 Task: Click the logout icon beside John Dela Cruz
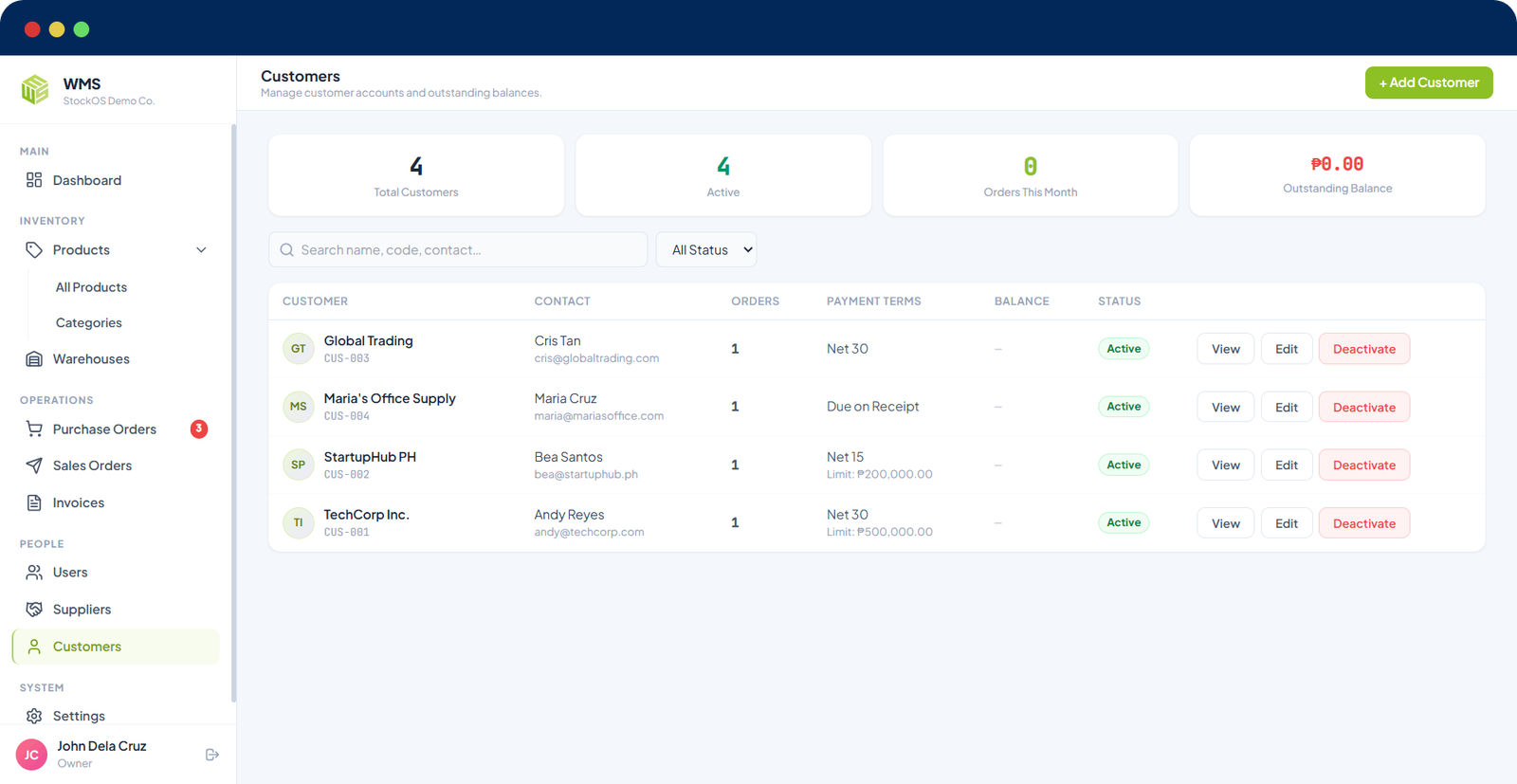click(212, 755)
